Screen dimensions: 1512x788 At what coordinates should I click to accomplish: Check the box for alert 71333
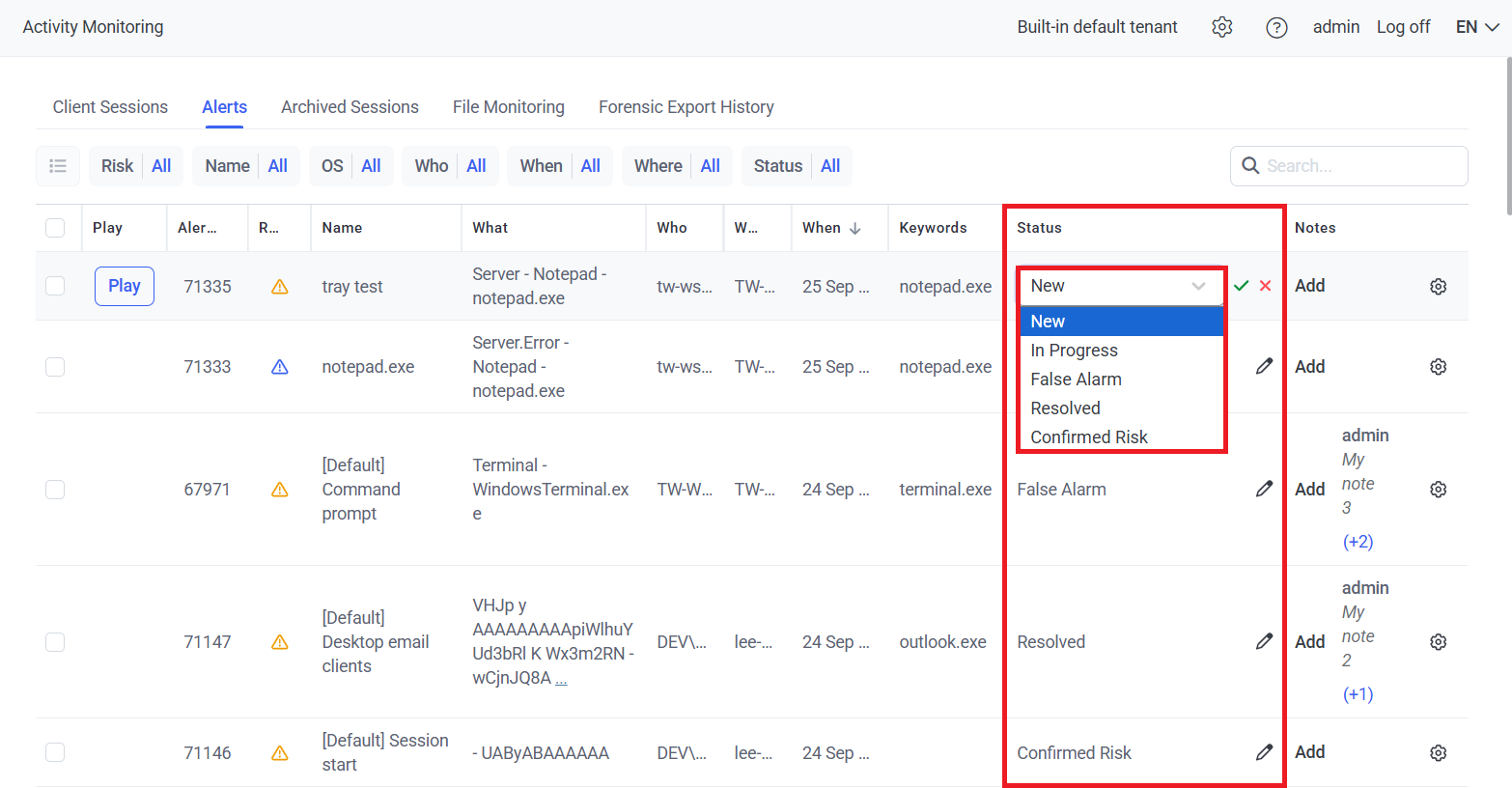pos(55,367)
